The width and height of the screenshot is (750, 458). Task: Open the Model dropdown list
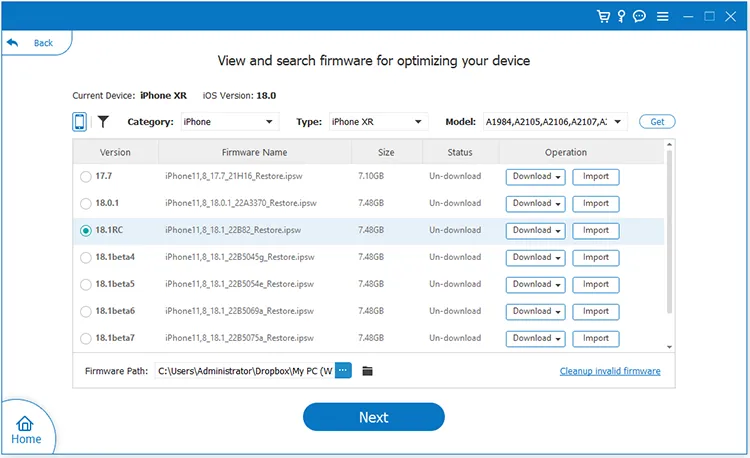[554, 122]
